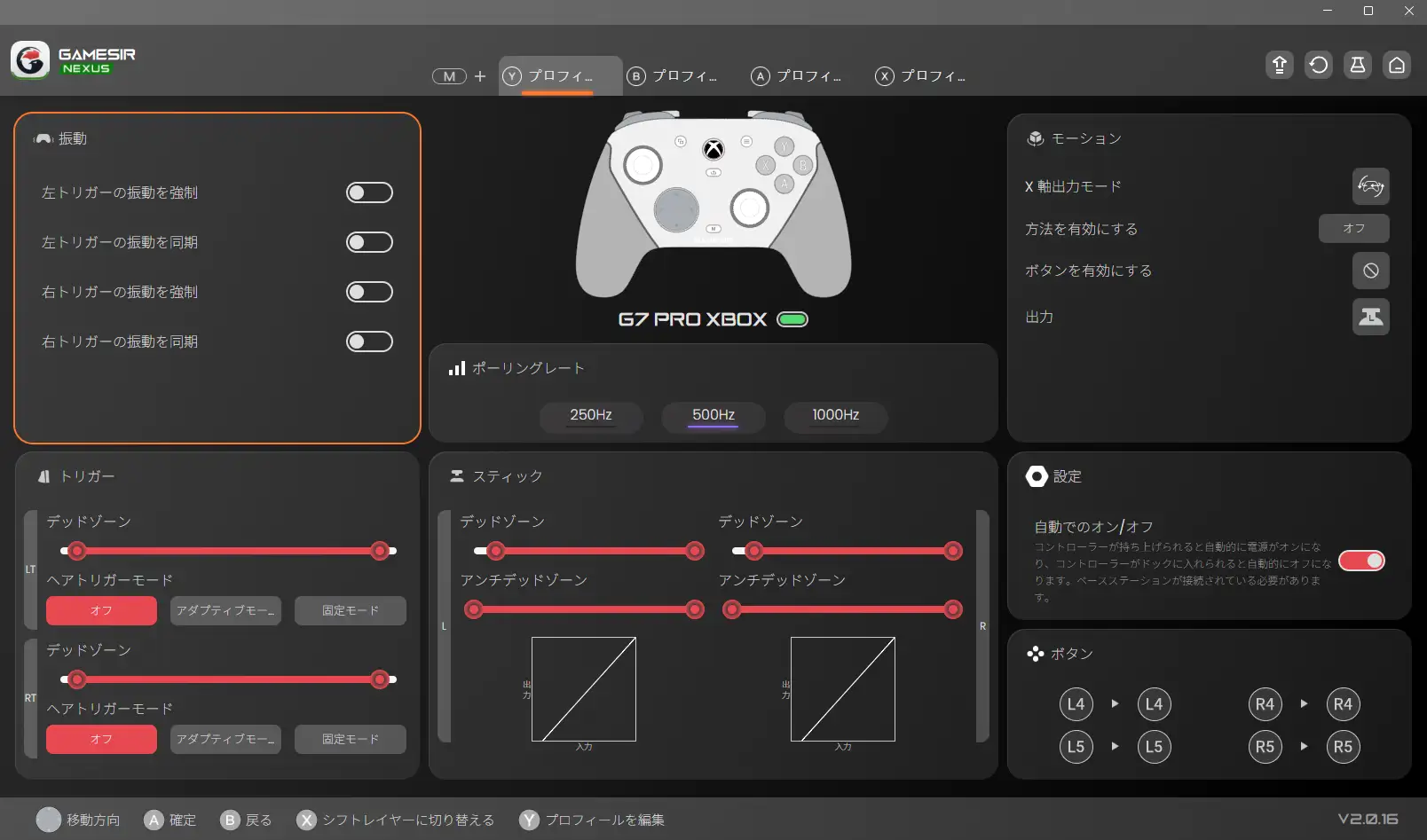Click right stick デッドゾーン slider left handle
Viewport: 1427px width, 840px height.
(x=753, y=551)
